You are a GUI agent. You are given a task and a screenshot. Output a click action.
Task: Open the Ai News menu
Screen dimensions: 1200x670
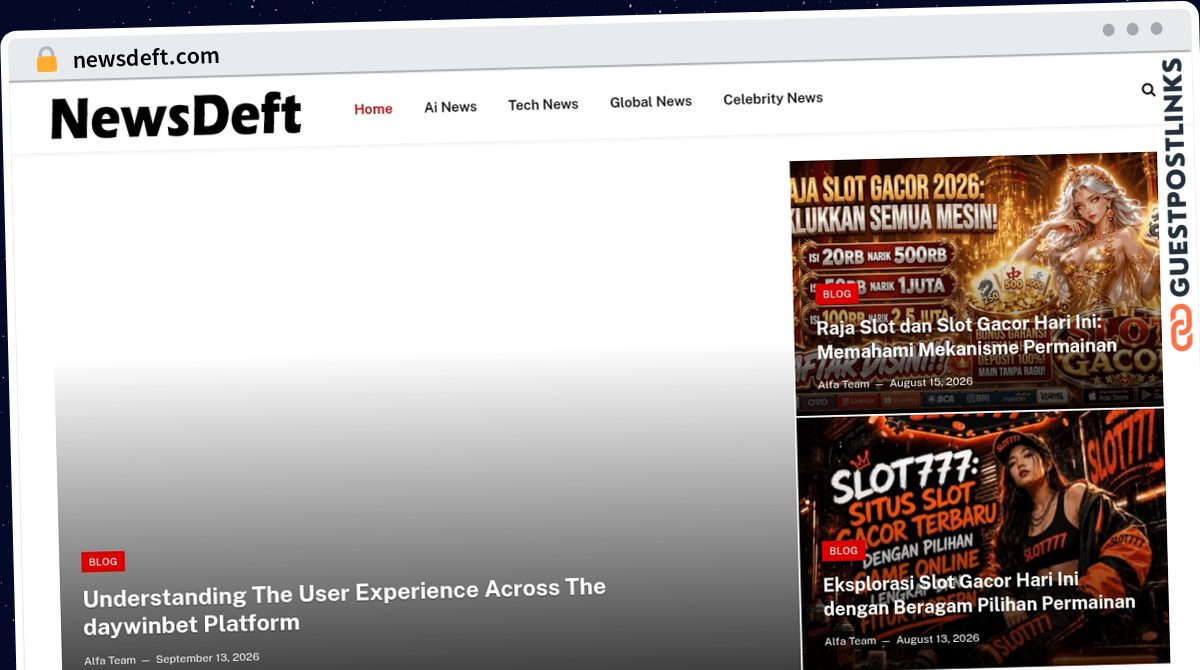click(450, 107)
